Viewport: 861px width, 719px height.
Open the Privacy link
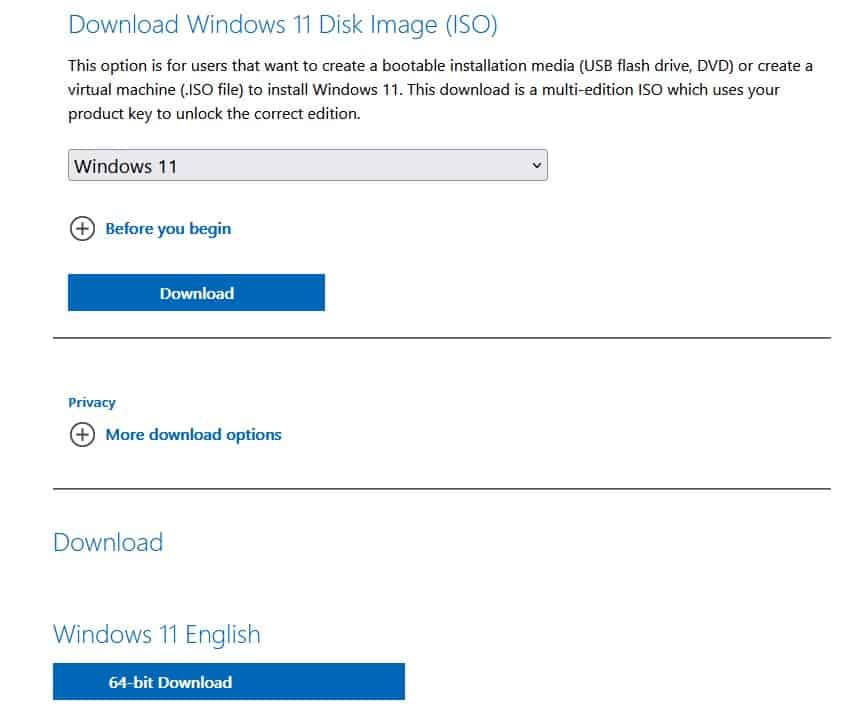tap(92, 403)
